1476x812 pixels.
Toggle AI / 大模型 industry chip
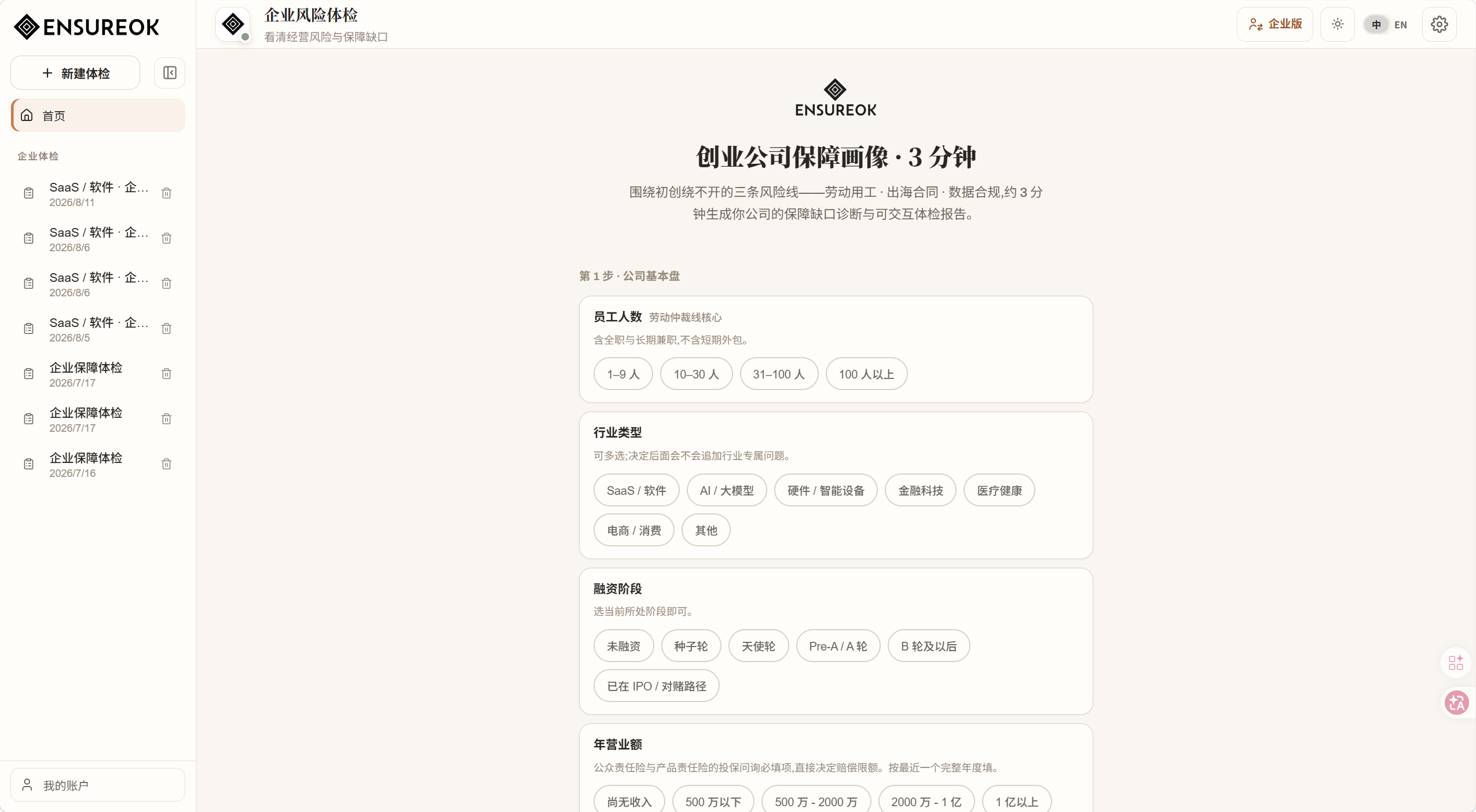click(727, 490)
